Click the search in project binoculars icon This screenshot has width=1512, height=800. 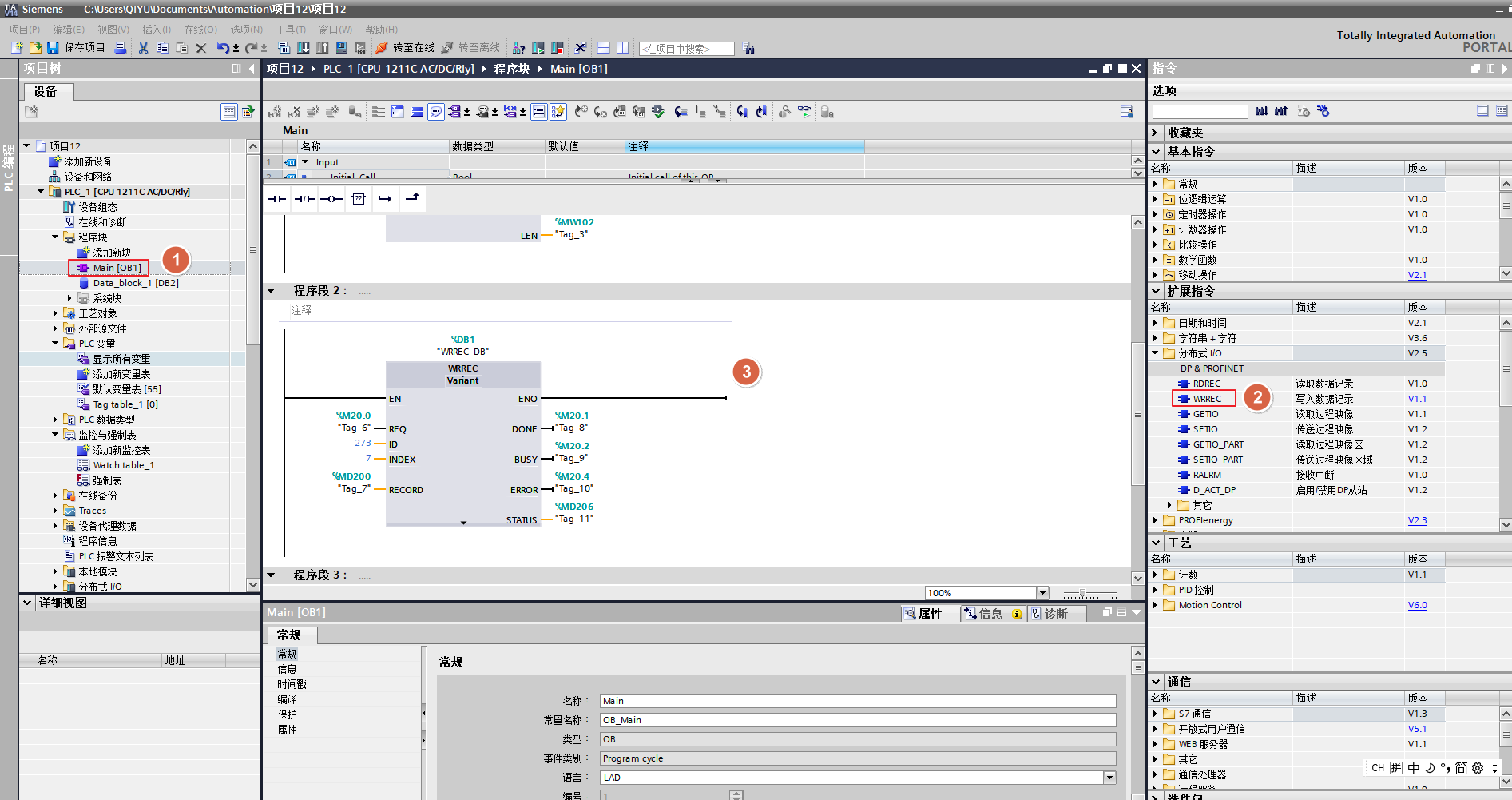(748, 48)
